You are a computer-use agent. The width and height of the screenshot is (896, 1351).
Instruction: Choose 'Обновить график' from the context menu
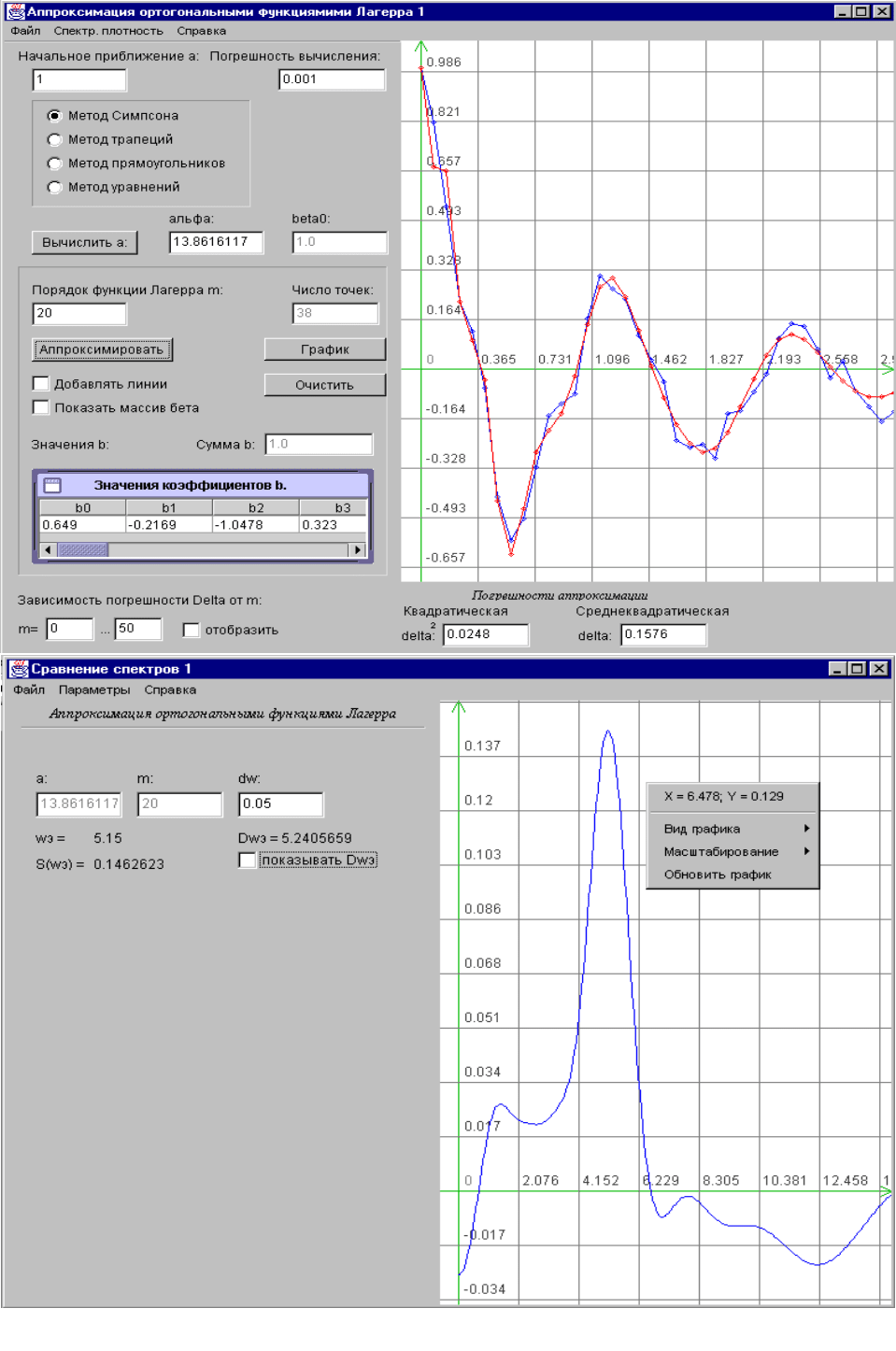coord(732,875)
